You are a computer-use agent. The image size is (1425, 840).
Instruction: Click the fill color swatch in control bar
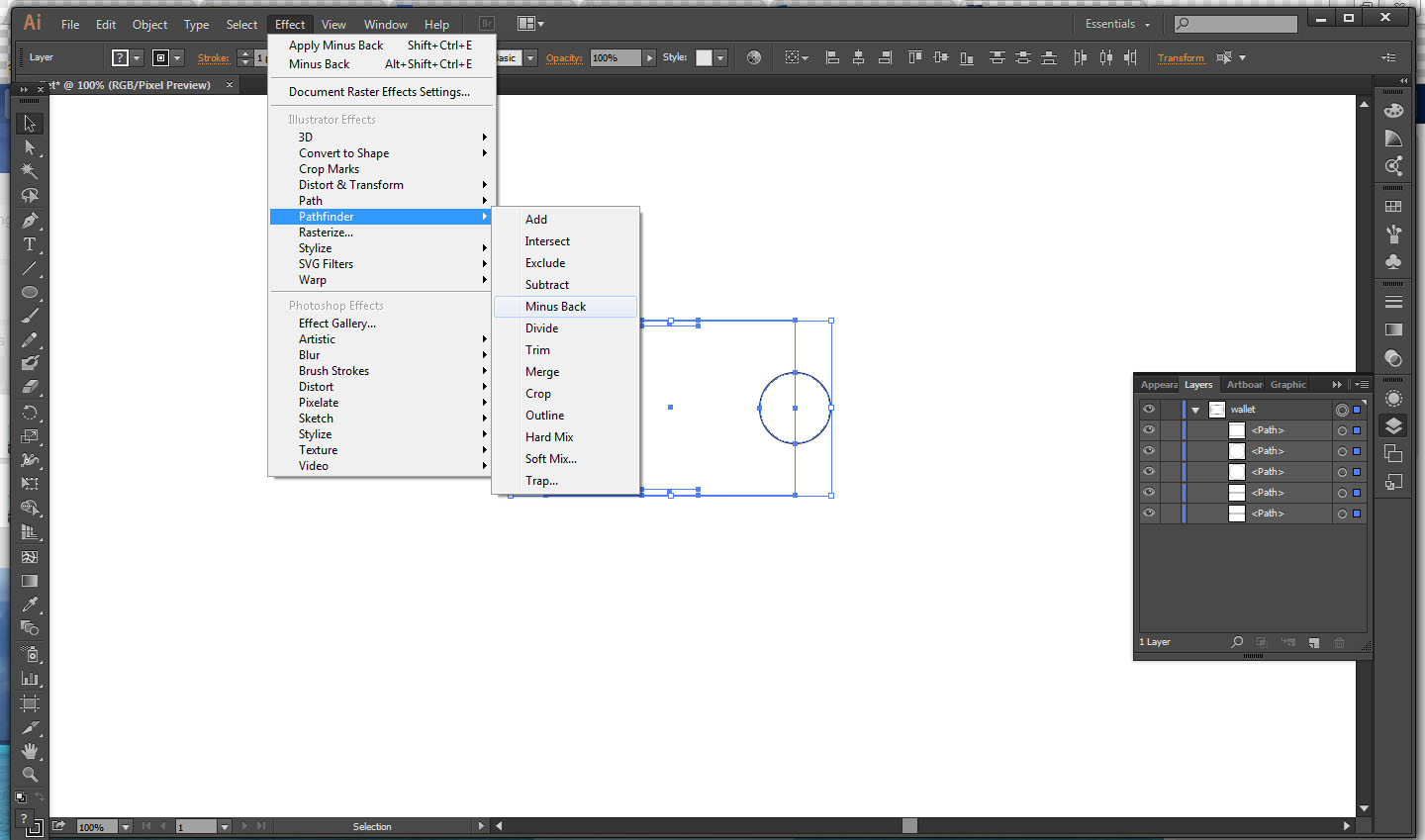click(120, 57)
